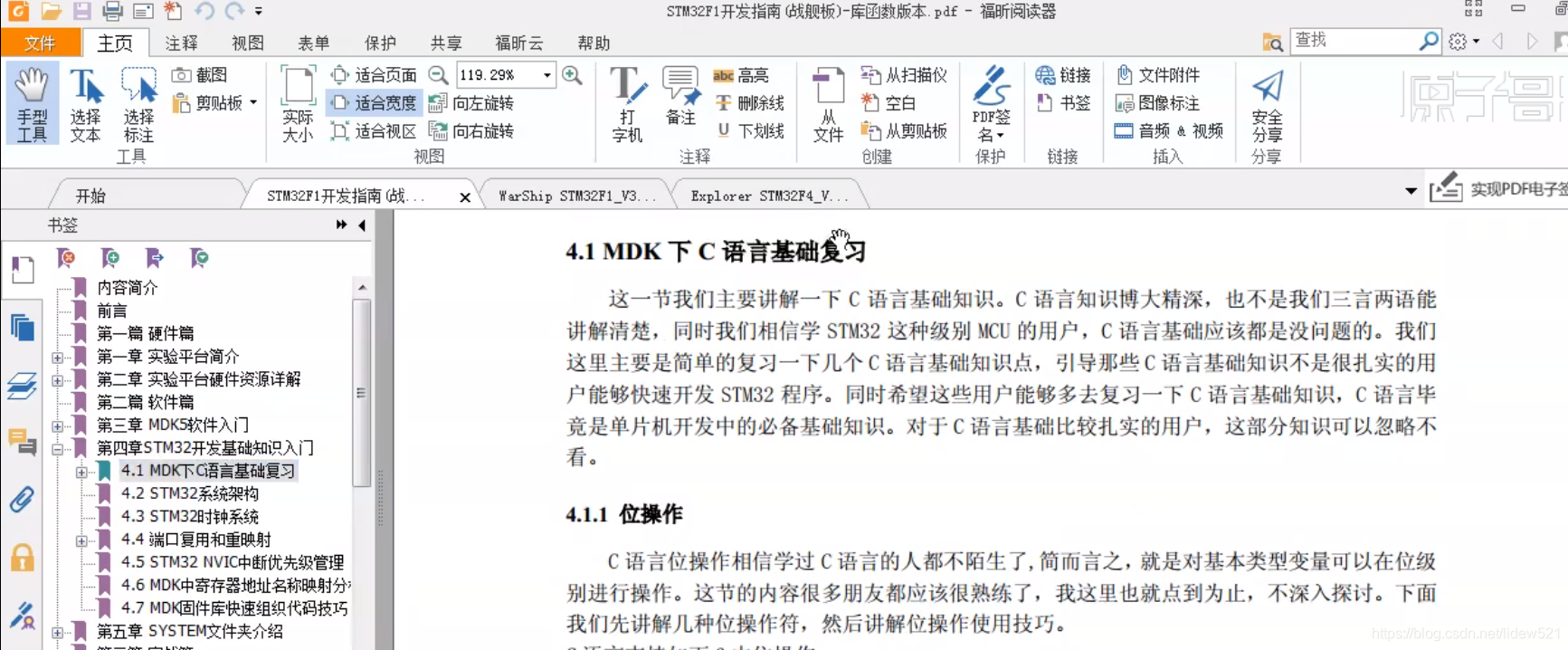Expand 第一章 实验平台简介 bookmark
This screenshot has height=650, width=1568.
pos(58,358)
